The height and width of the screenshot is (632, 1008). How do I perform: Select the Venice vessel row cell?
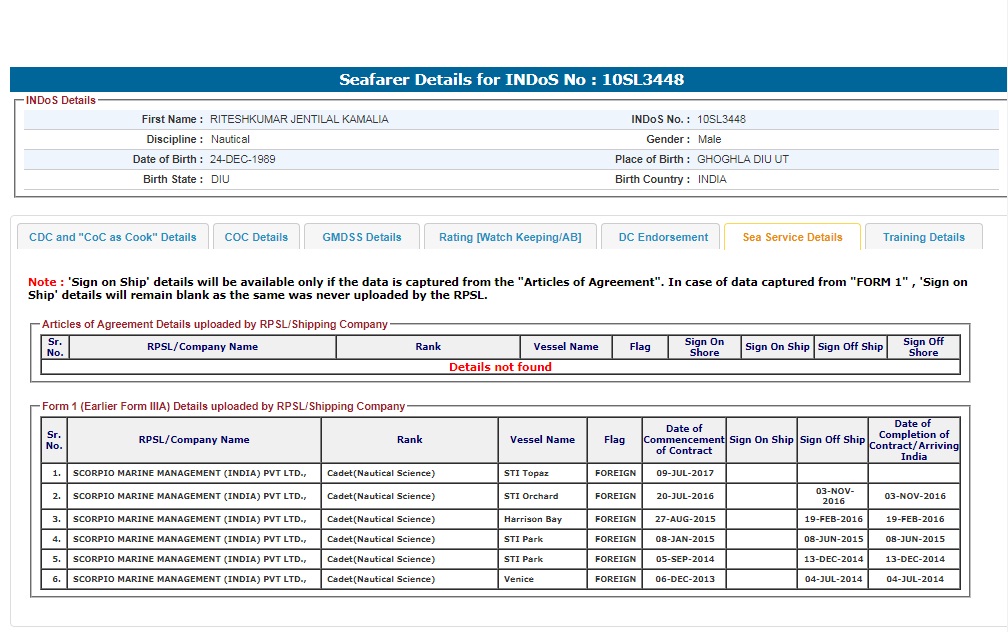coord(519,579)
